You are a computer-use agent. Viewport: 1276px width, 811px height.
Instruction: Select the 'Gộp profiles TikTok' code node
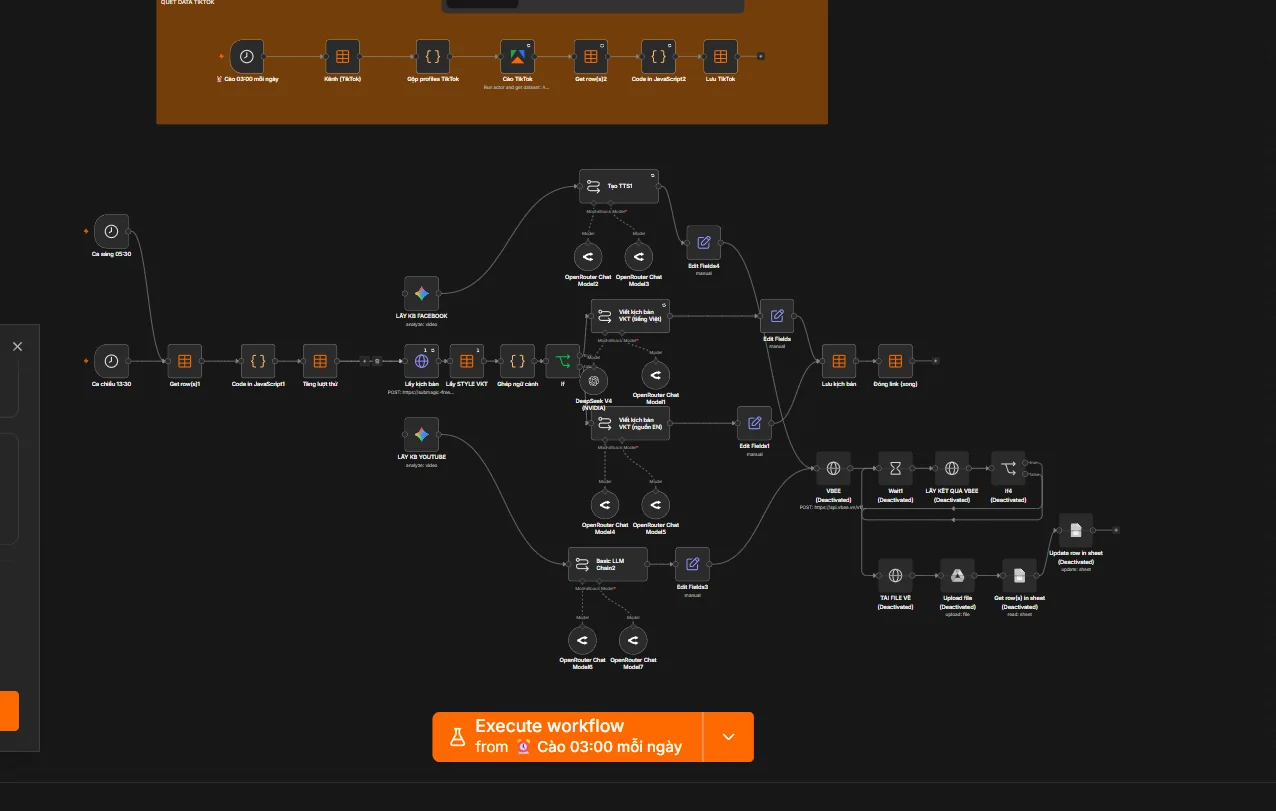click(434, 56)
